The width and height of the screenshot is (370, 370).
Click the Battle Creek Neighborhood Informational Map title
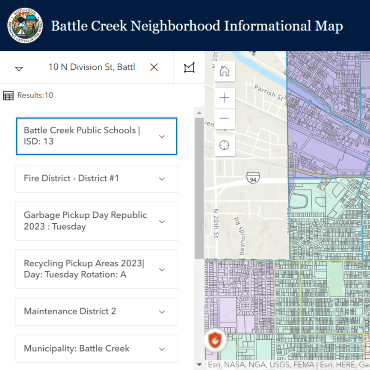pyautogui.click(x=197, y=26)
